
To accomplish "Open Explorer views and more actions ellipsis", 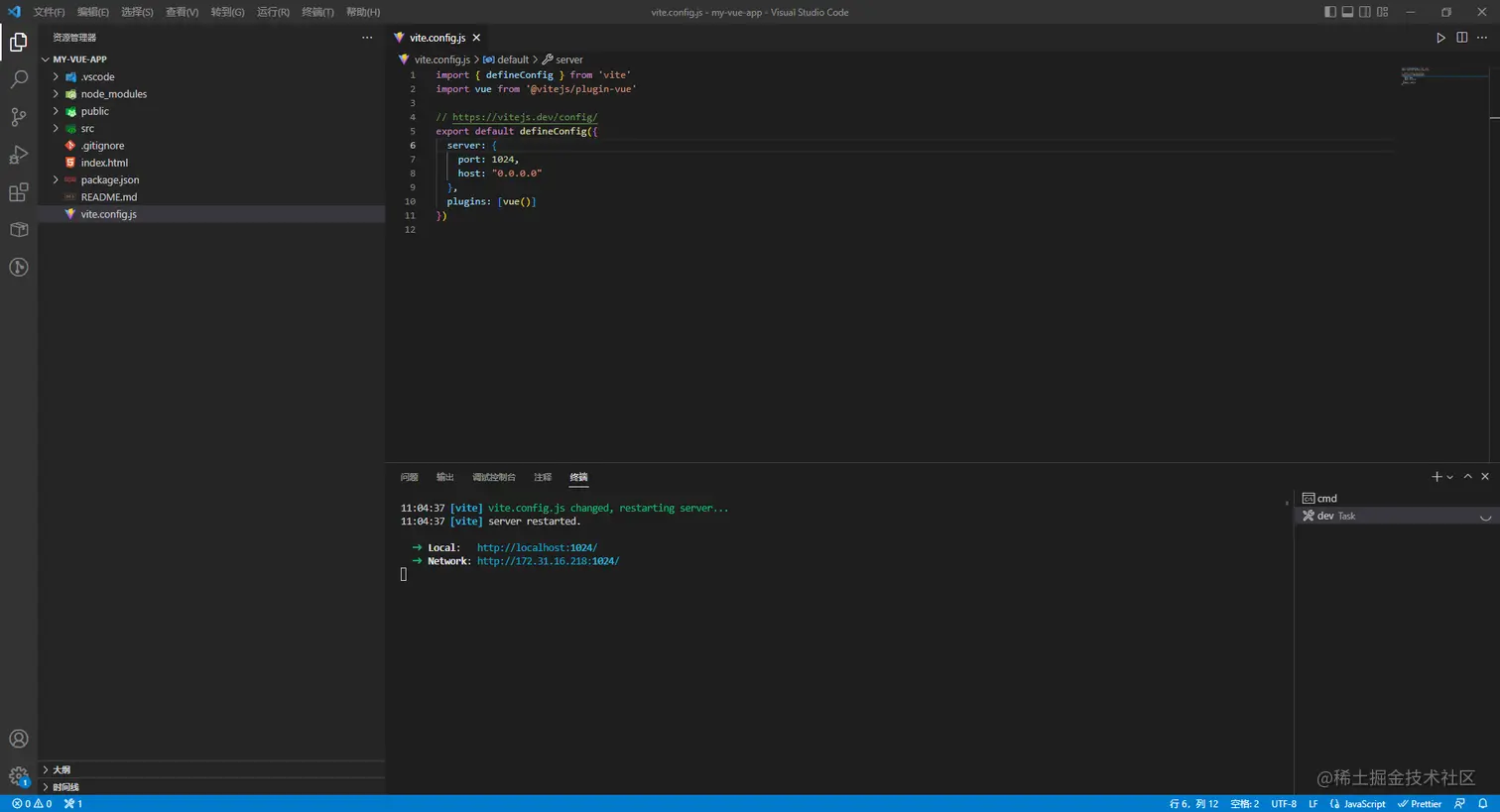I will click(367, 38).
